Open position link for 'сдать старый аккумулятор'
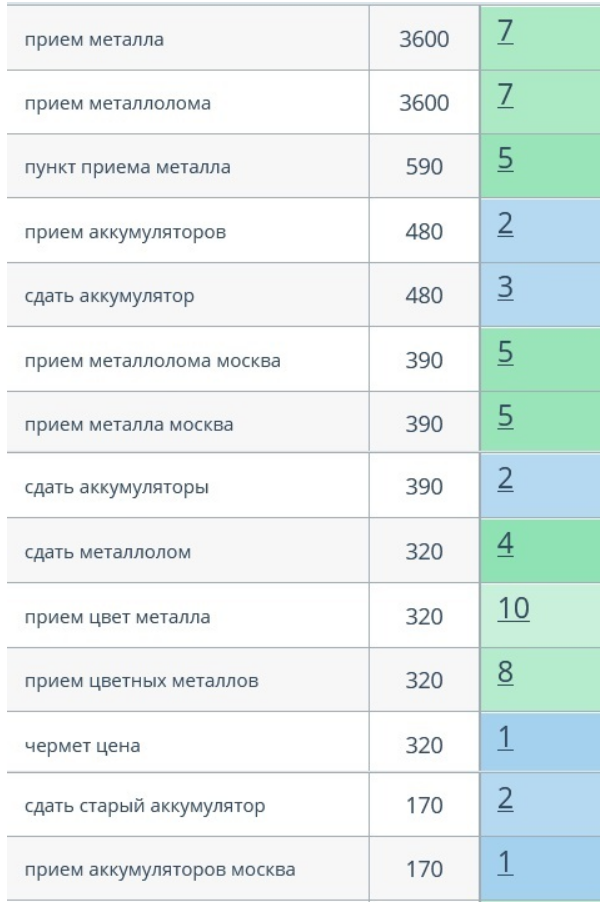 (506, 805)
